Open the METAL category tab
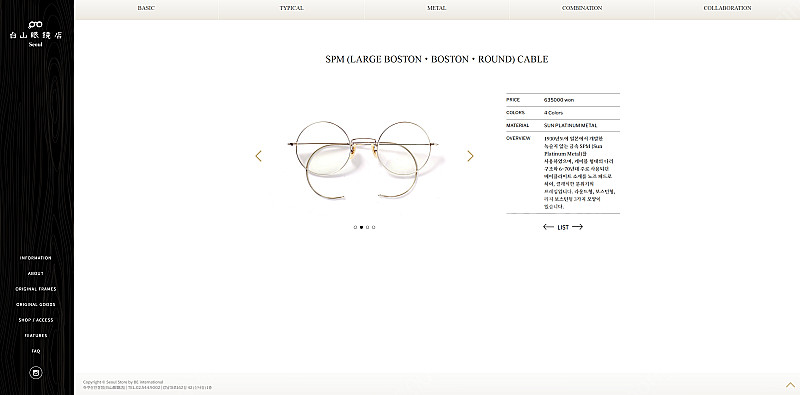The height and width of the screenshot is (395, 800). click(437, 8)
